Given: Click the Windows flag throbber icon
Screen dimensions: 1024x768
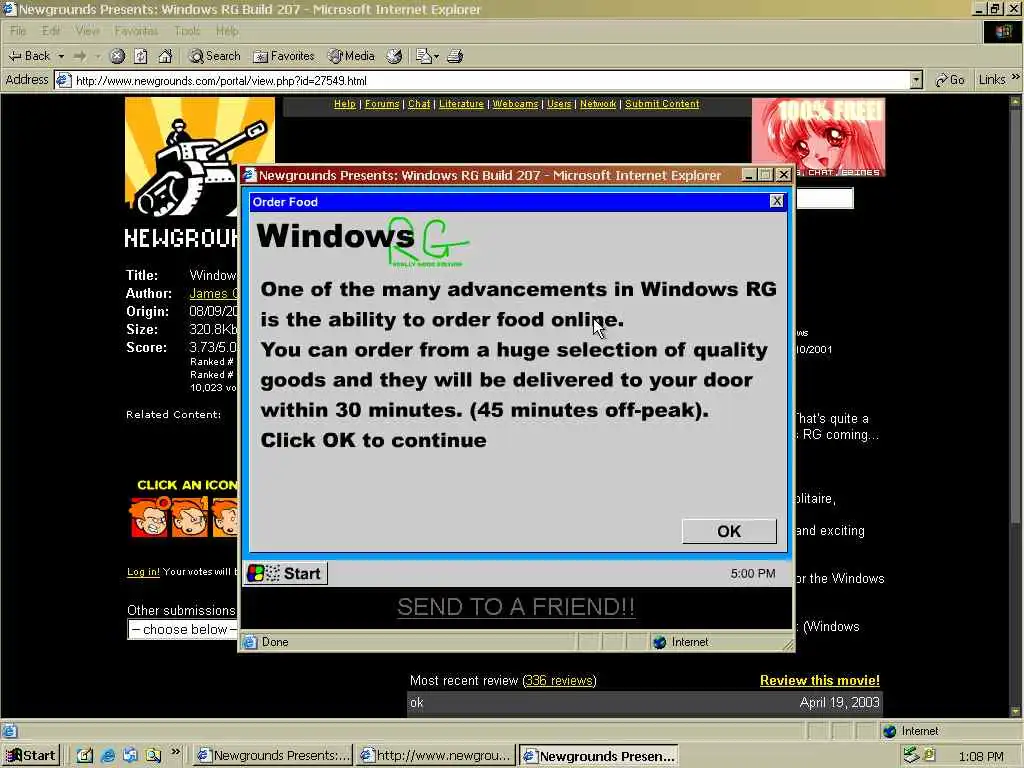Looking at the screenshot, I should pyautogui.click(x=1002, y=31).
